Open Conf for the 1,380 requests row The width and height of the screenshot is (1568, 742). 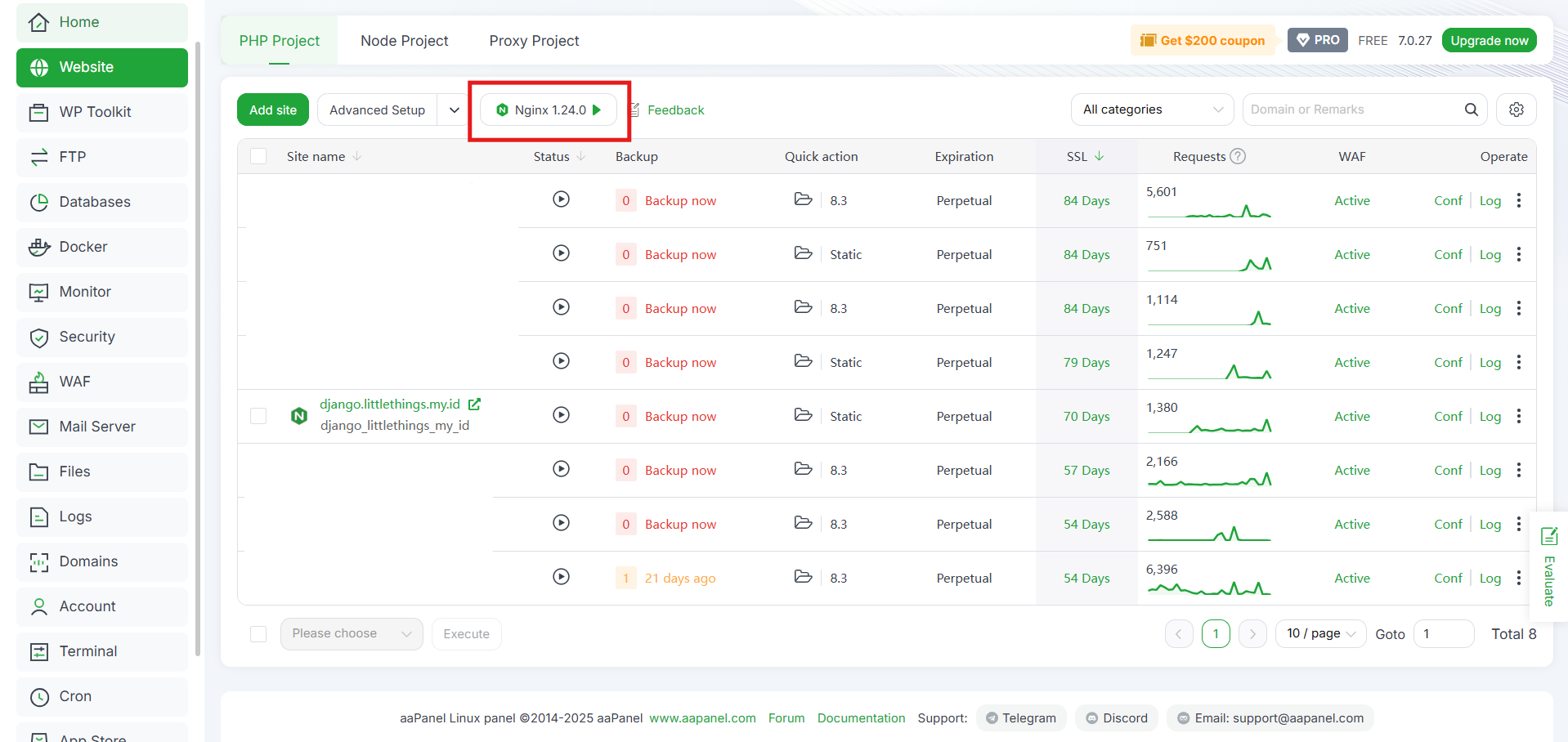point(1448,417)
